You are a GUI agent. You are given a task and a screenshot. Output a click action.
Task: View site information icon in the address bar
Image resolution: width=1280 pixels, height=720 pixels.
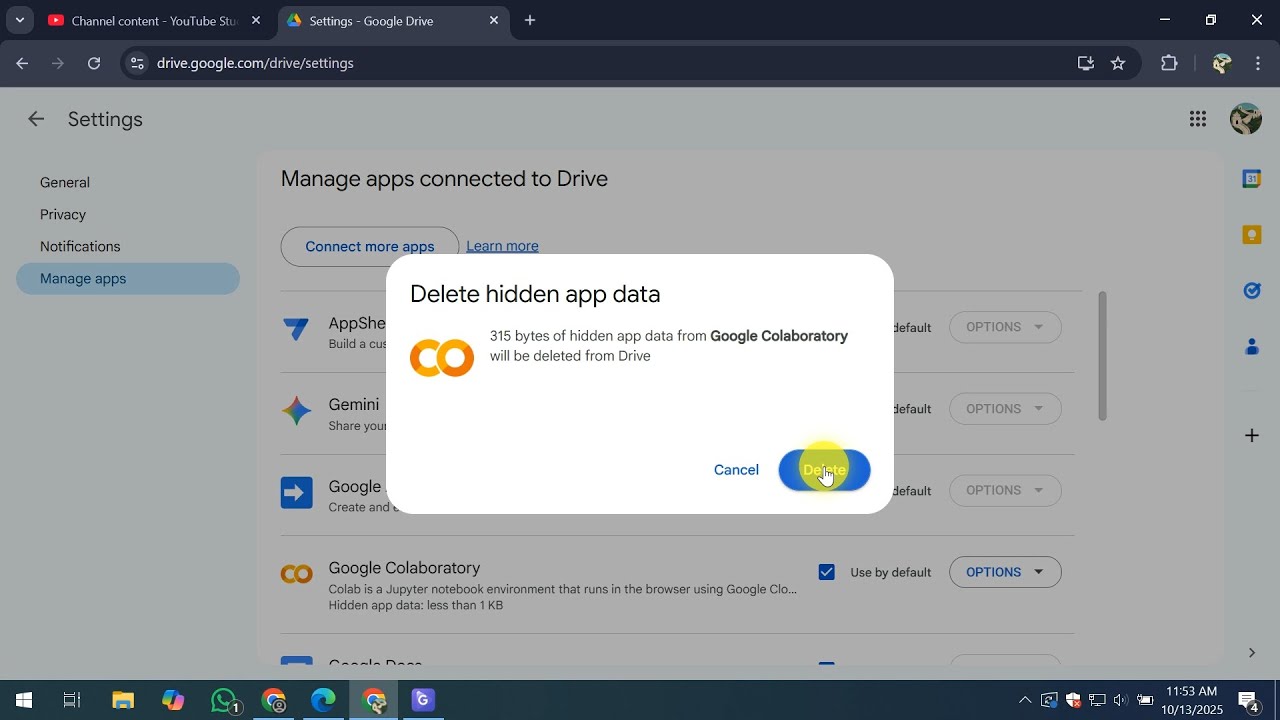[137, 63]
